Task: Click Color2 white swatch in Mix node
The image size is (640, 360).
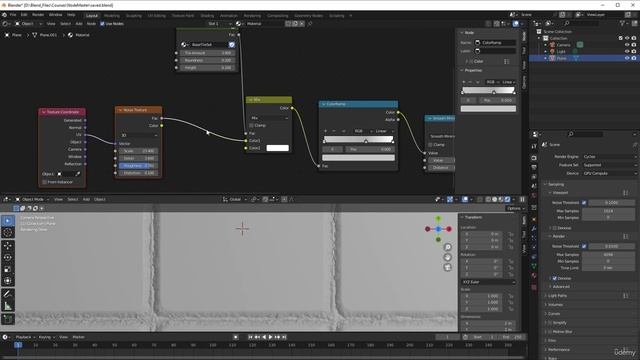Action: (278, 148)
